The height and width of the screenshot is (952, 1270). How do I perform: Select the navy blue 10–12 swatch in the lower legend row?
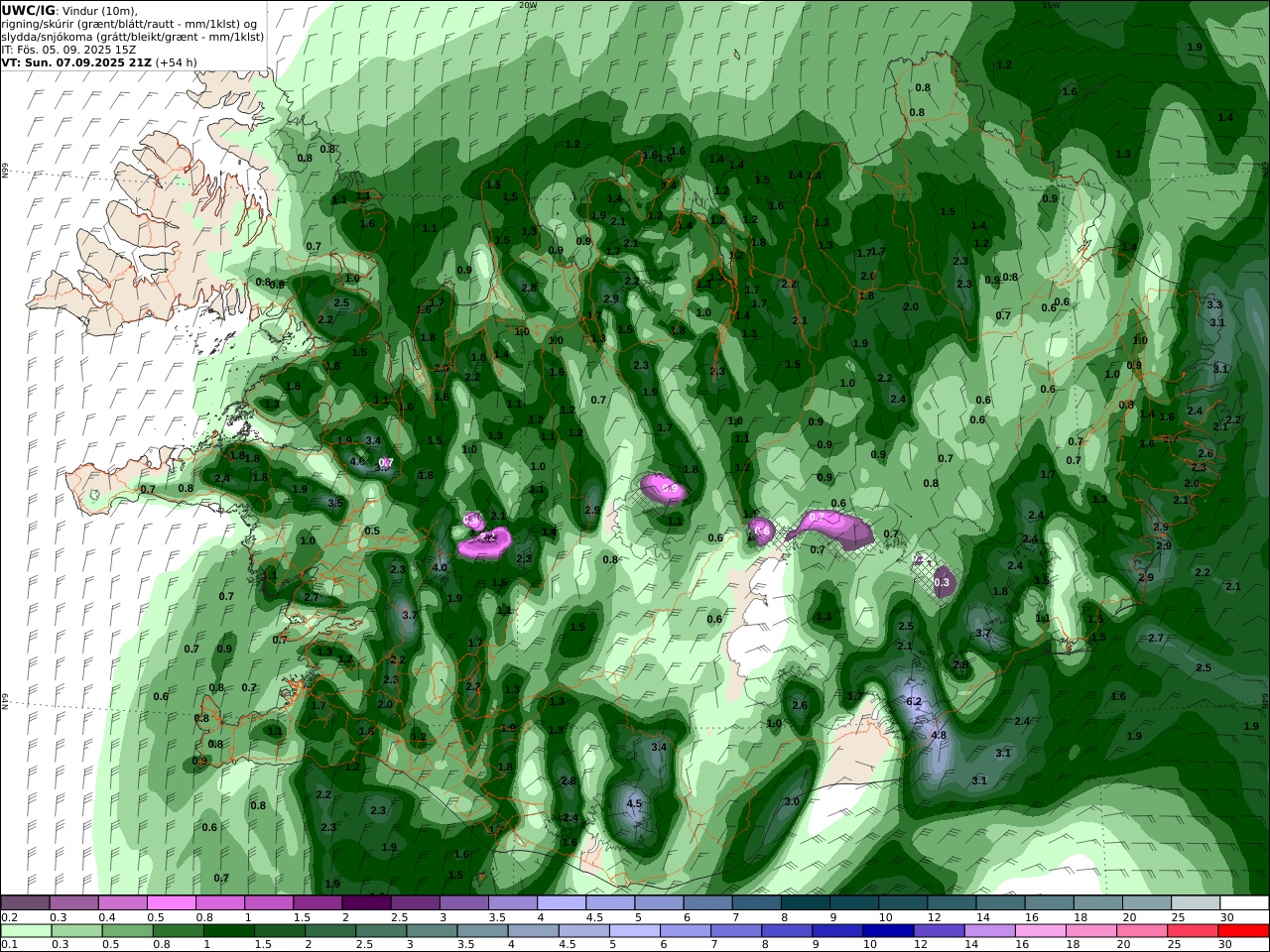[x=888, y=931]
